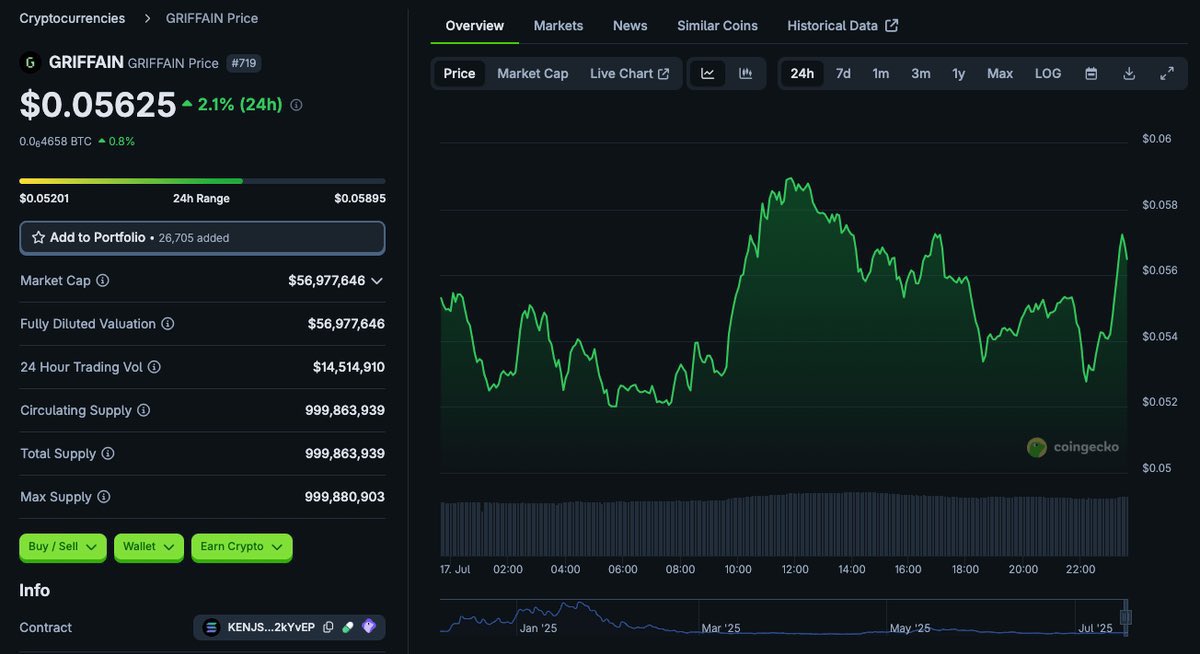Image resolution: width=1200 pixels, height=654 pixels.
Task: Set chart range to 1y
Action: (x=959, y=73)
